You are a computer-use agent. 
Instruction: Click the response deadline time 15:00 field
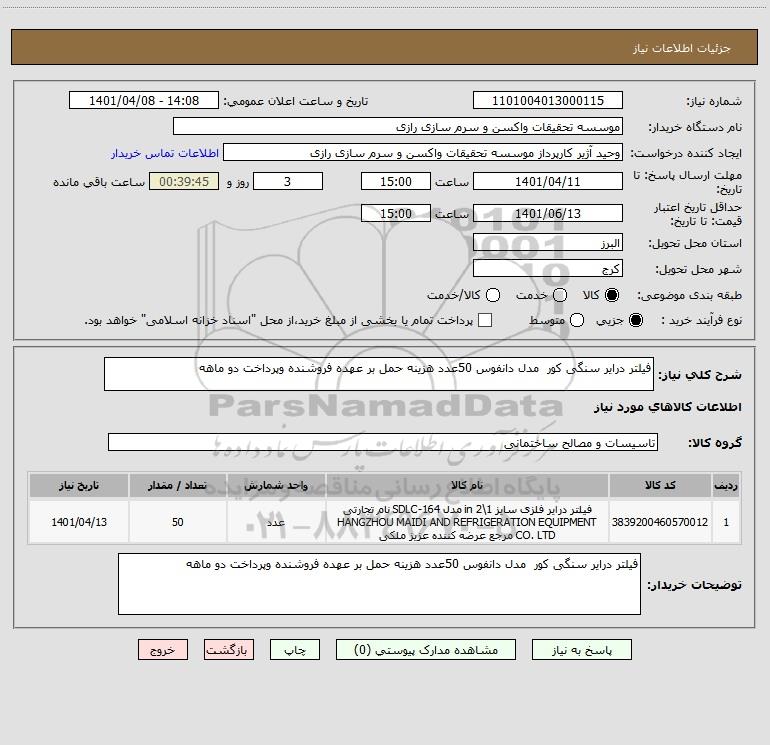pyautogui.click(x=396, y=181)
